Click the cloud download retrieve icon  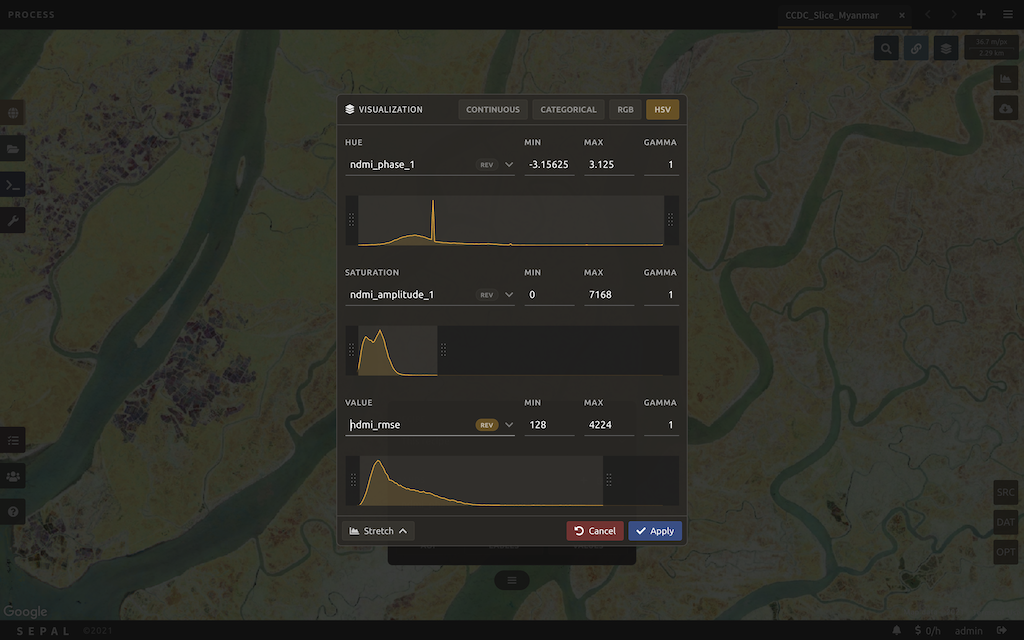tap(1005, 109)
